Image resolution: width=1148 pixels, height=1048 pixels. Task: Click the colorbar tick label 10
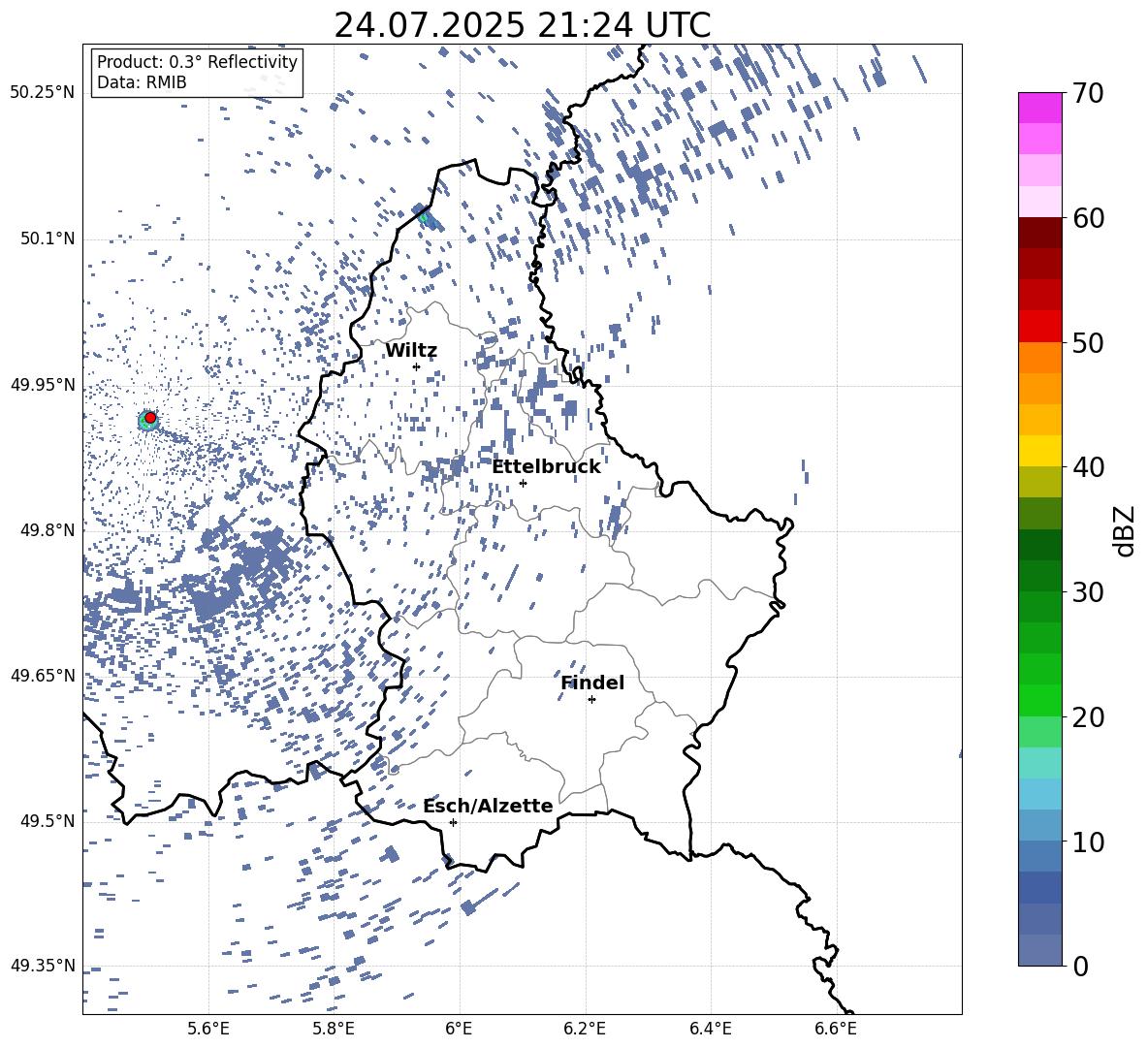(x=1088, y=842)
